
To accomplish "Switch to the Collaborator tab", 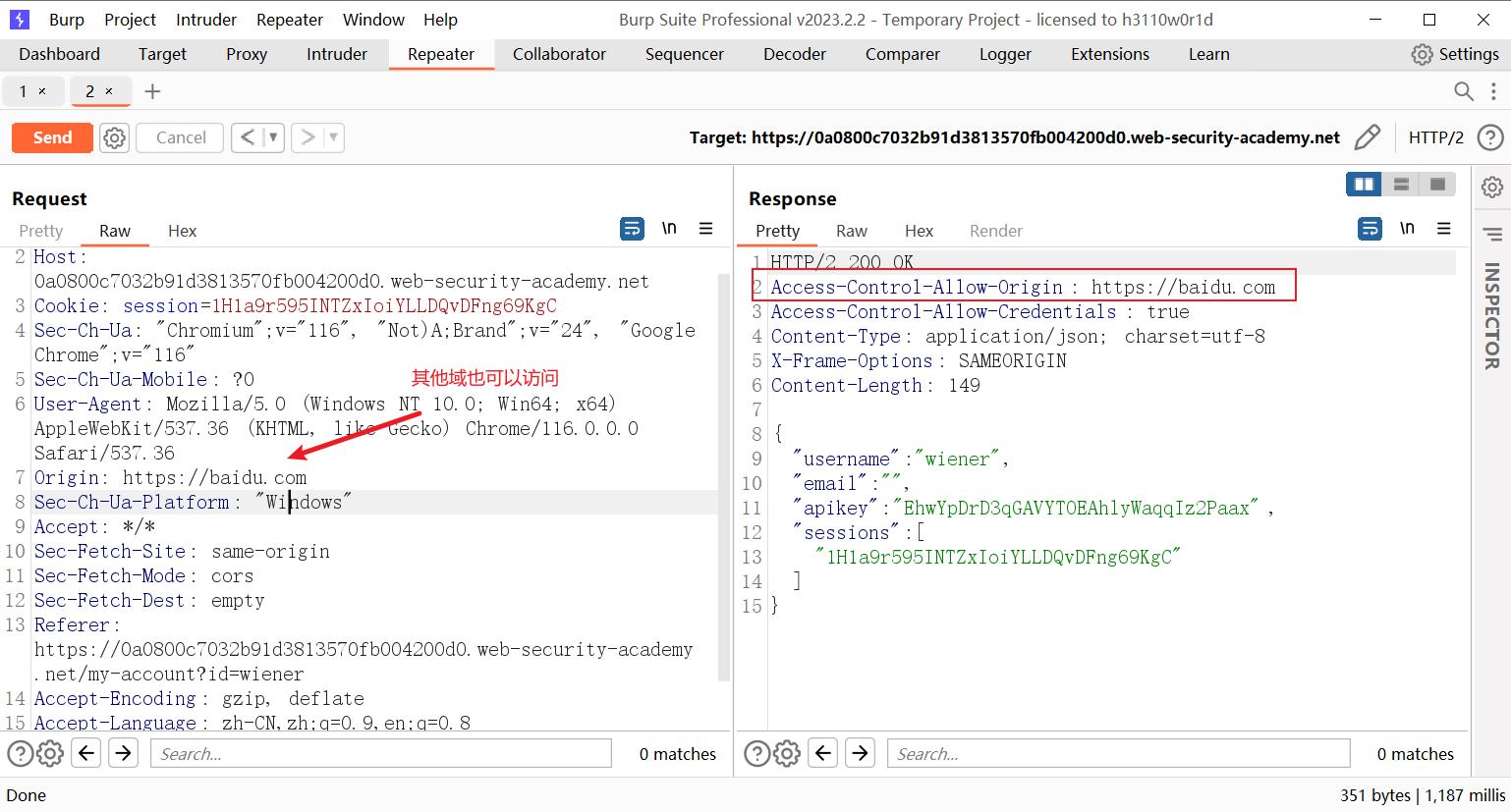I will 559,54.
